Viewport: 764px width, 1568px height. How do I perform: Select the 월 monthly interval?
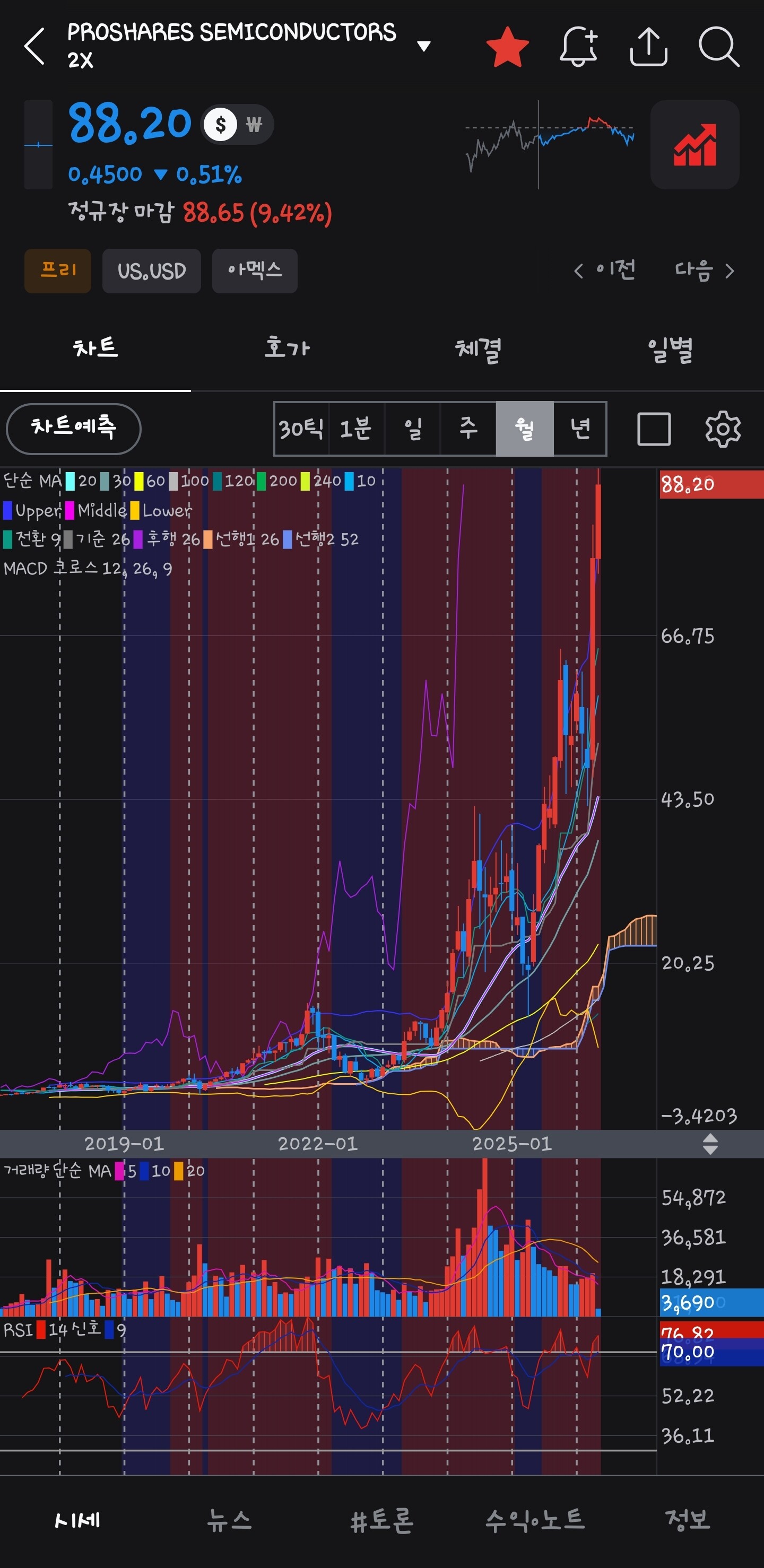[x=524, y=429]
